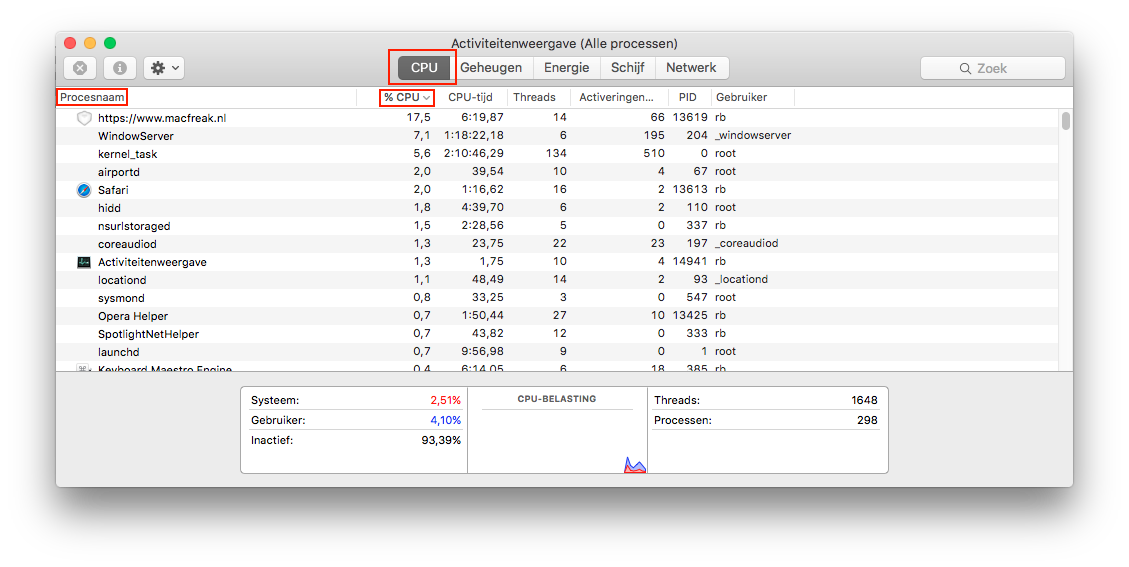Viewport: 1129px width, 567px height.
Task: Select the sysmond process
Action: click(x=121, y=298)
